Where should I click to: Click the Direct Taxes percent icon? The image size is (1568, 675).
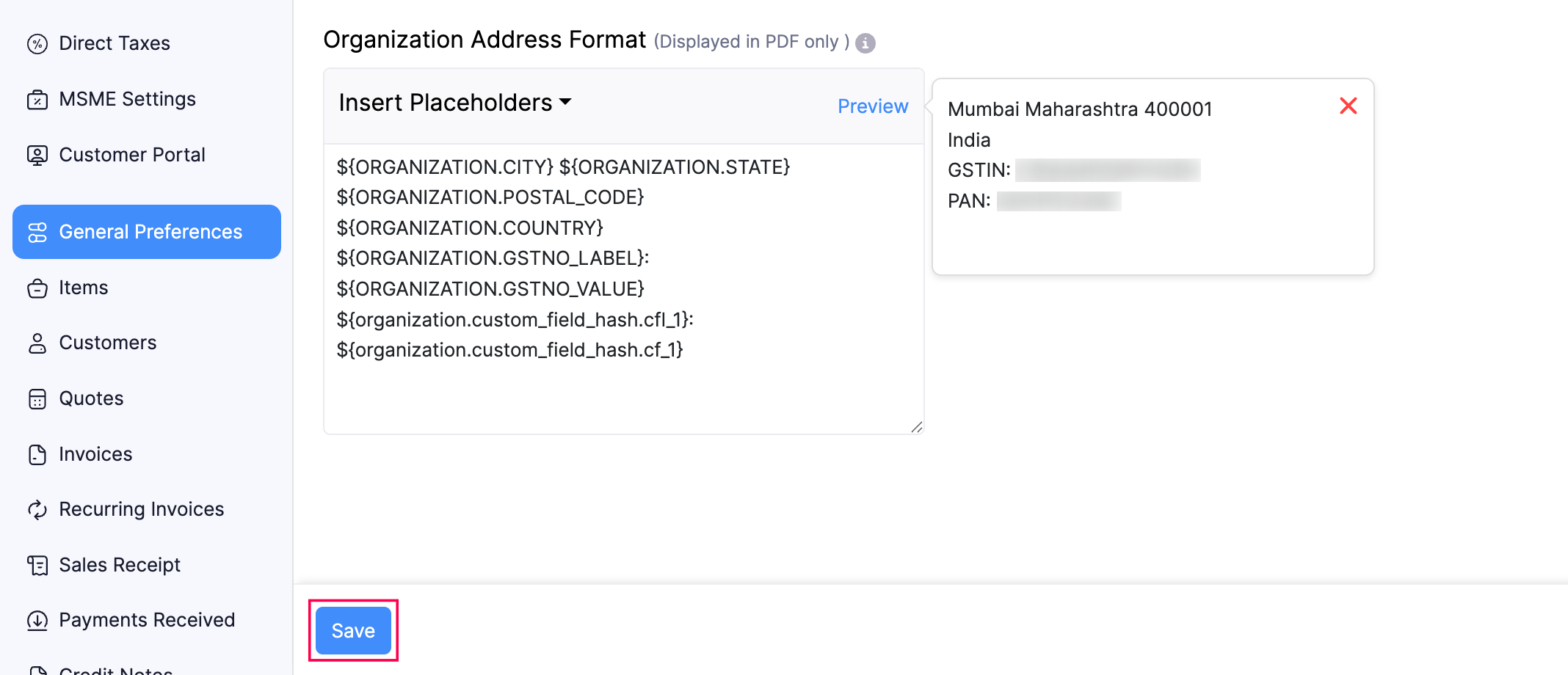pos(37,44)
